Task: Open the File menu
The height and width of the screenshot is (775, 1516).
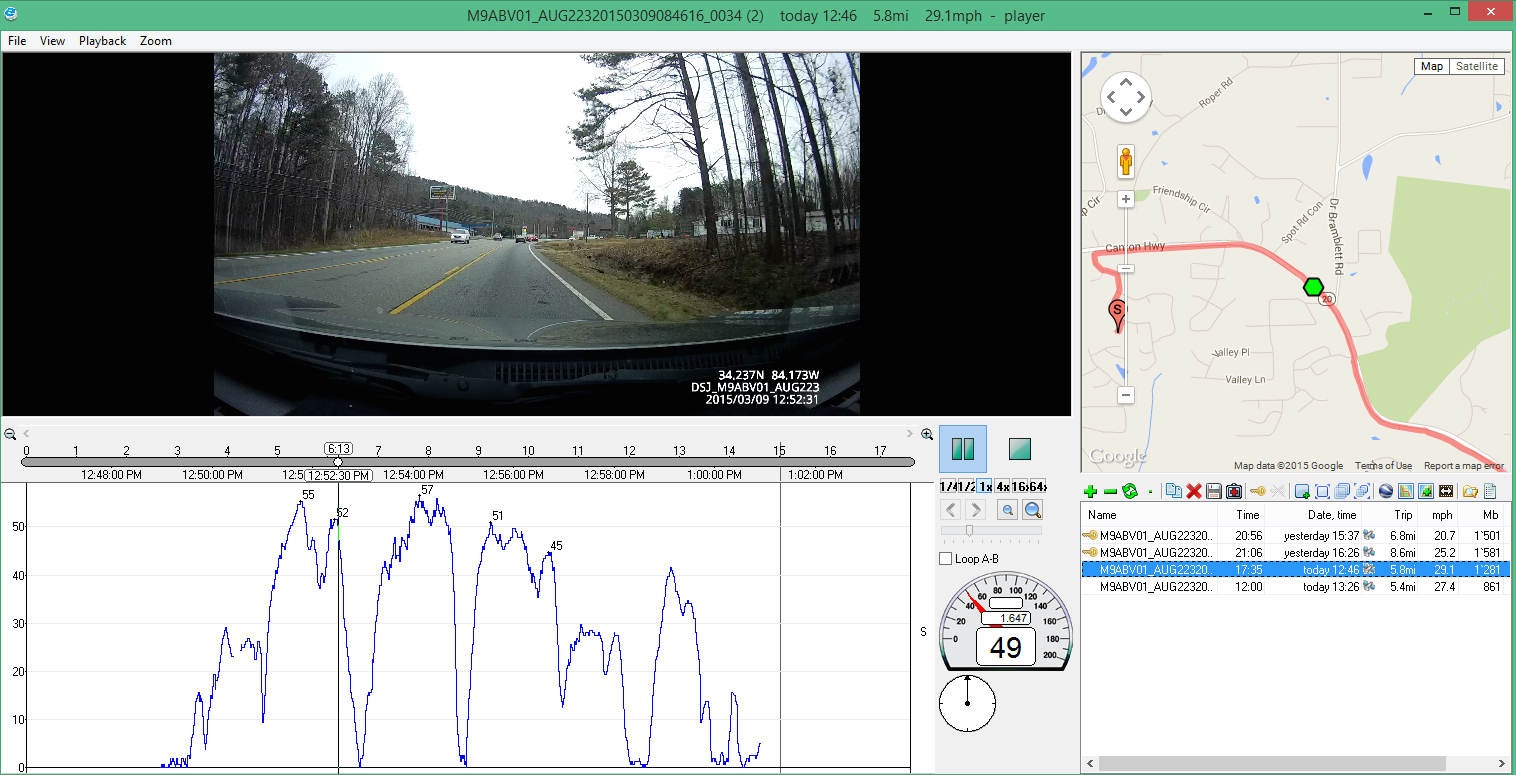Action: point(17,41)
